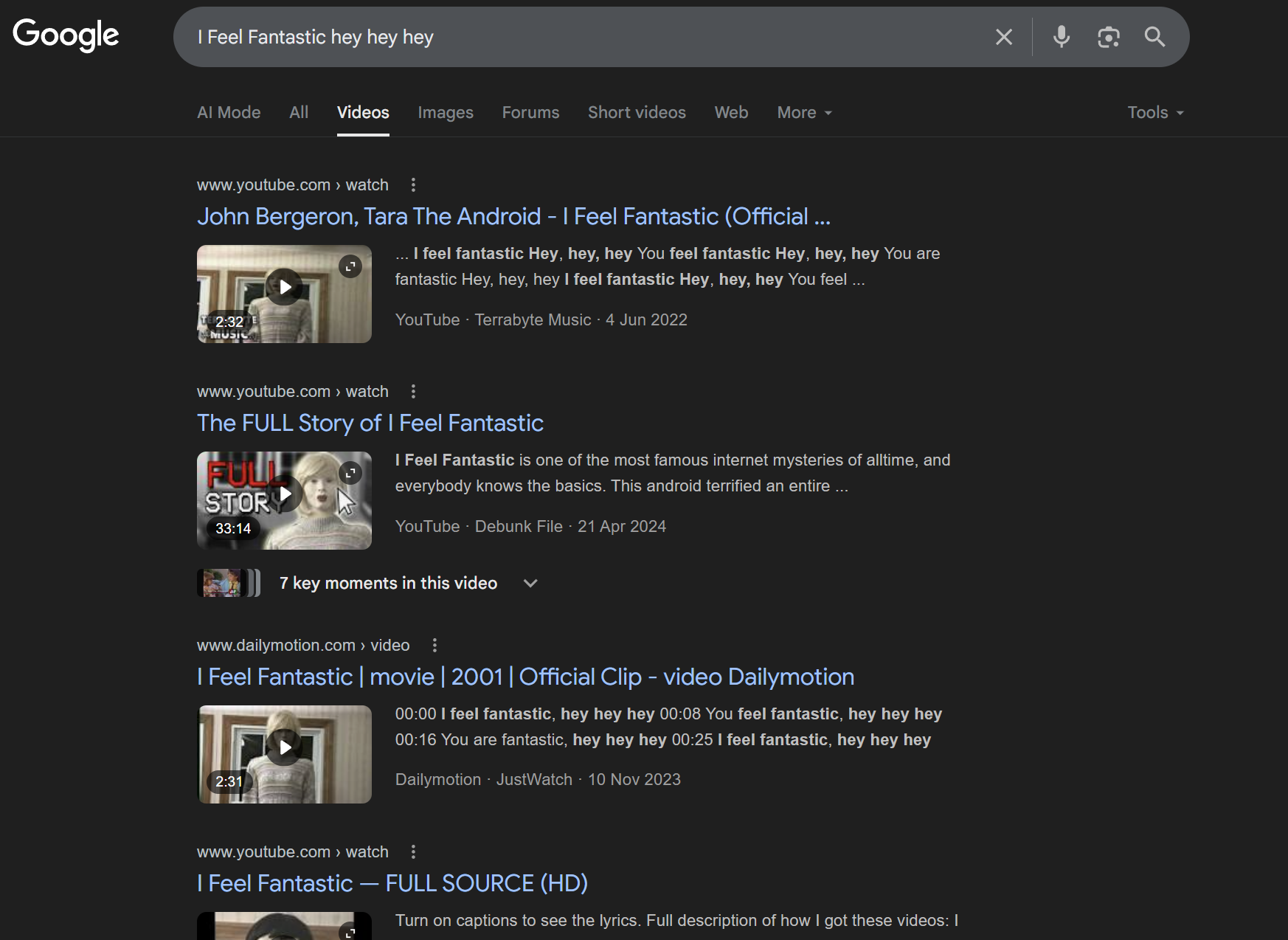This screenshot has height=940, width=1288.
Task: Expand 7 key moments in this video
Action: (x=530, y=584)
